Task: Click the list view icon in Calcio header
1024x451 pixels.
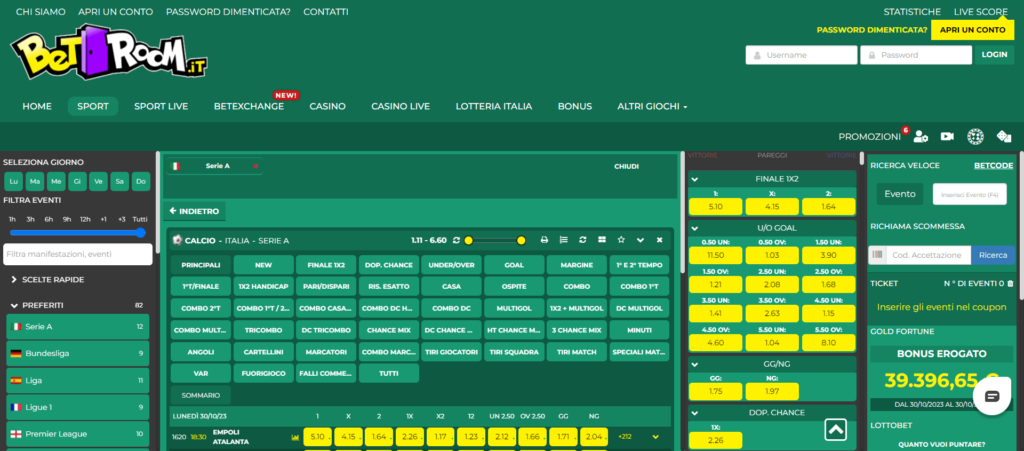Action: pyautogui.click(x=564, y=240)
